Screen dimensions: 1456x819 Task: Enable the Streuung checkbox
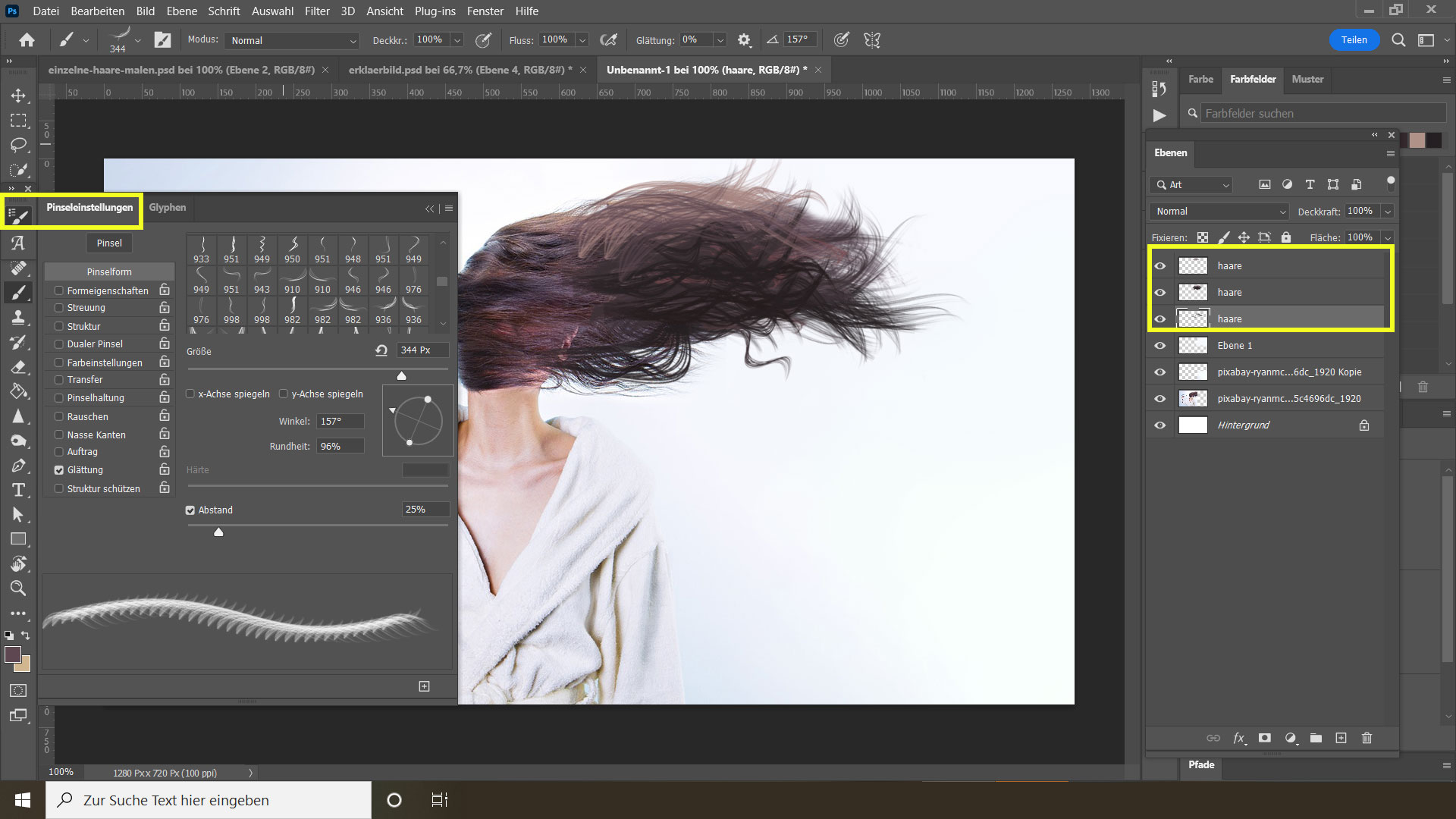click(59, 308)
